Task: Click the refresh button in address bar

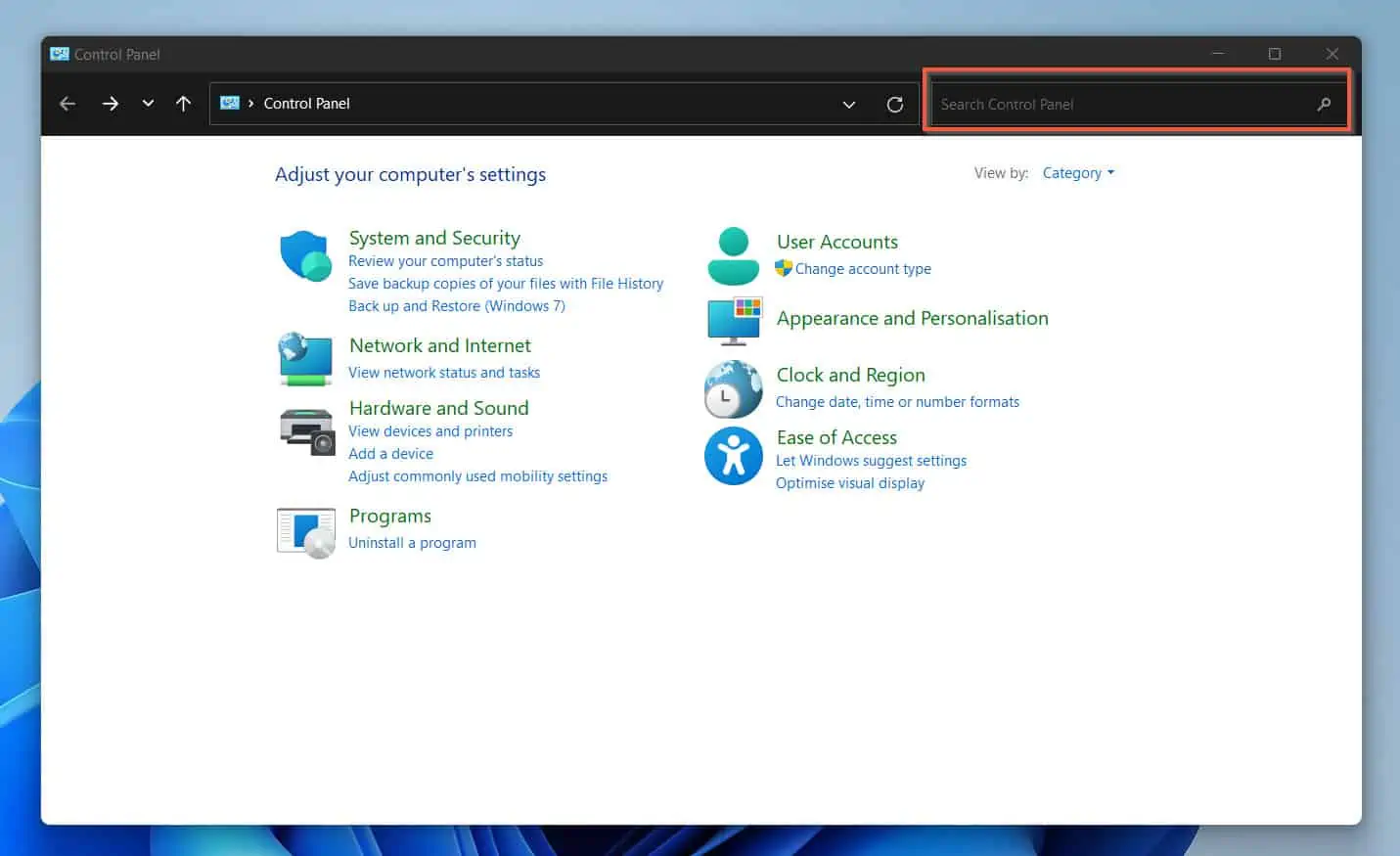Action: point(894,105)
